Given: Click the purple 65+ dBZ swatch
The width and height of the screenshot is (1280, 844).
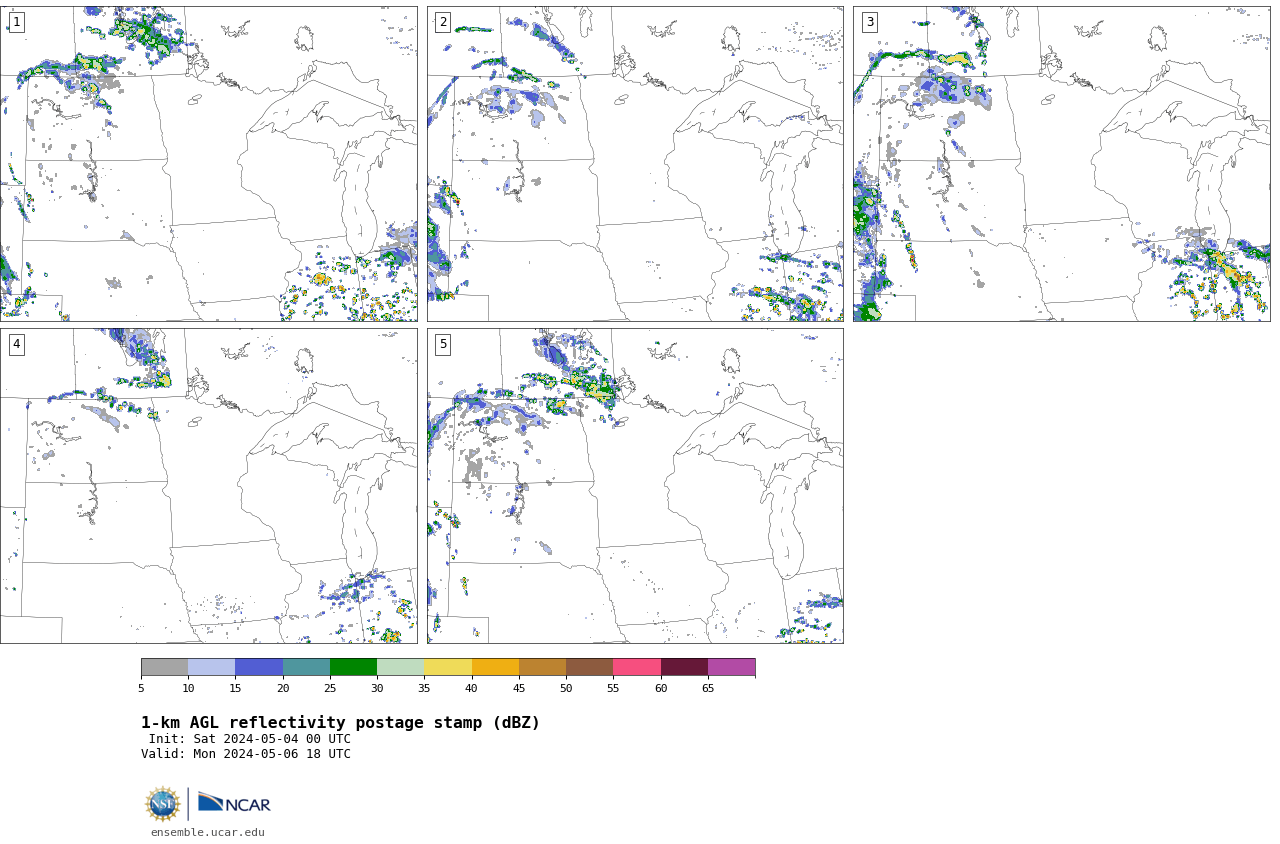Looking at the screenshot, I should [732, 667].
